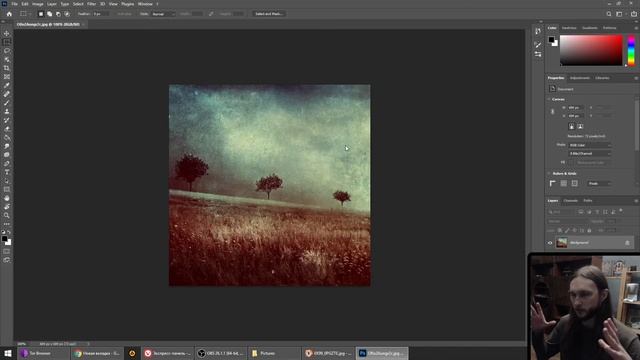Open the Color panel options menu
This screenshot has width=640, height=360.
(x=636, y=28)
